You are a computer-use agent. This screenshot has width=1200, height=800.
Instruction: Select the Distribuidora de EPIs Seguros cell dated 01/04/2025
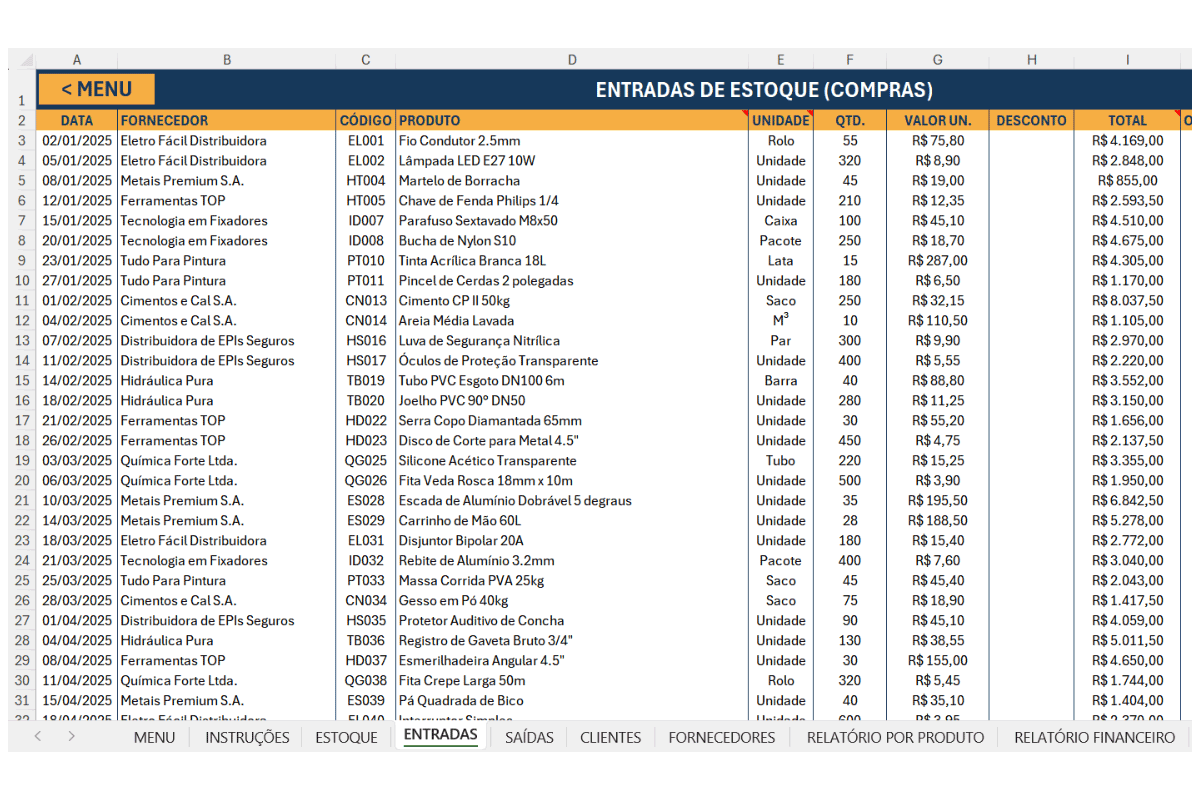227,621
